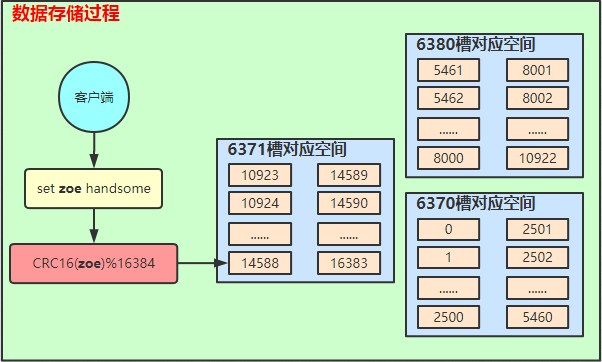Click slot box 2500
This screenshot has height=362, width=602.
tap(448, 317)
